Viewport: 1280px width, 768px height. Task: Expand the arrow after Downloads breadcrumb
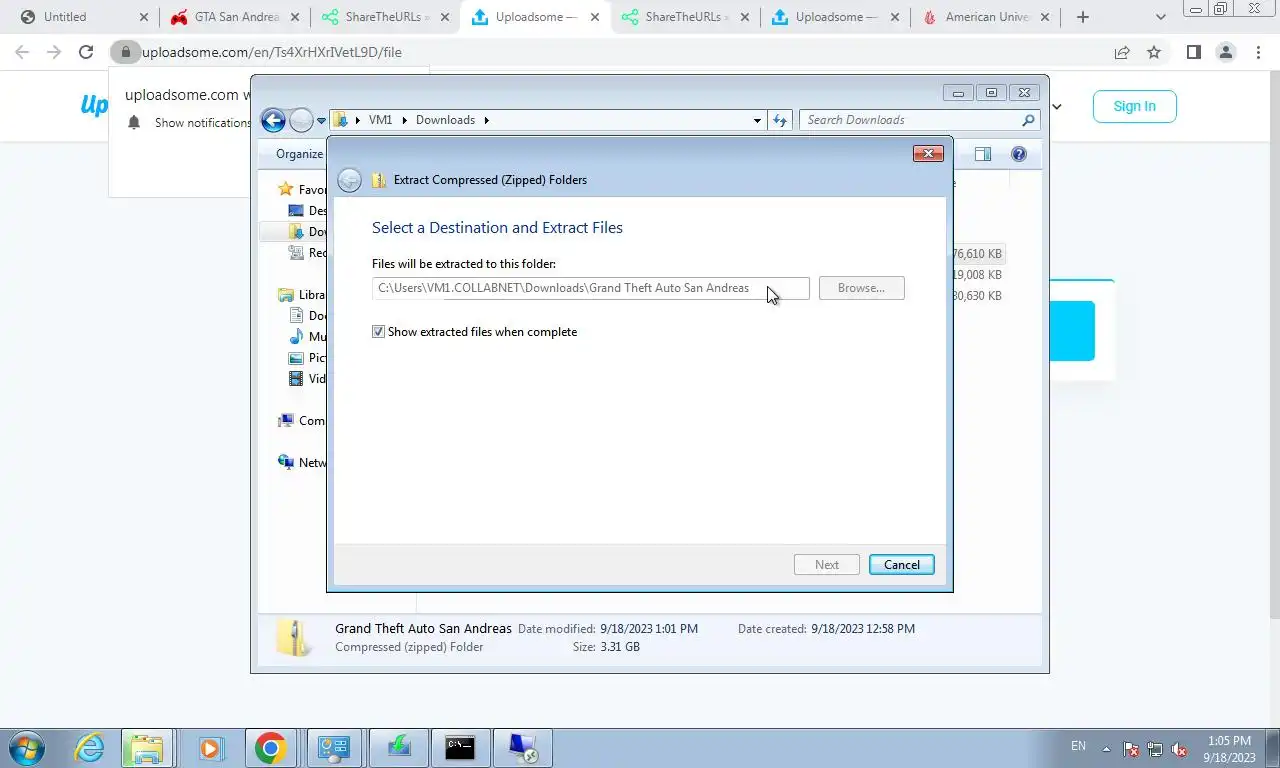point(487,120)
